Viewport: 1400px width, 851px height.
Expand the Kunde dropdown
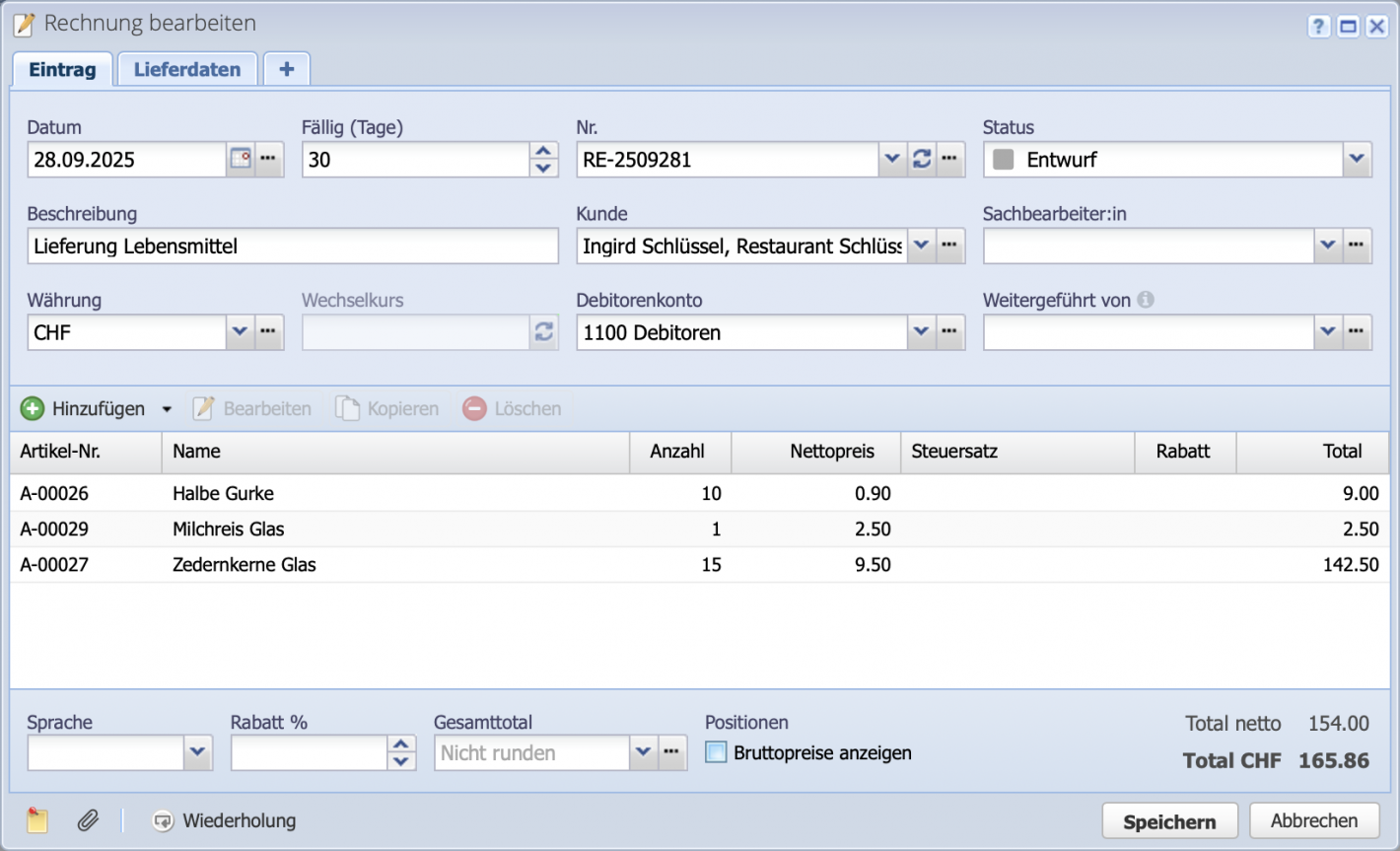tap(921, 246)
